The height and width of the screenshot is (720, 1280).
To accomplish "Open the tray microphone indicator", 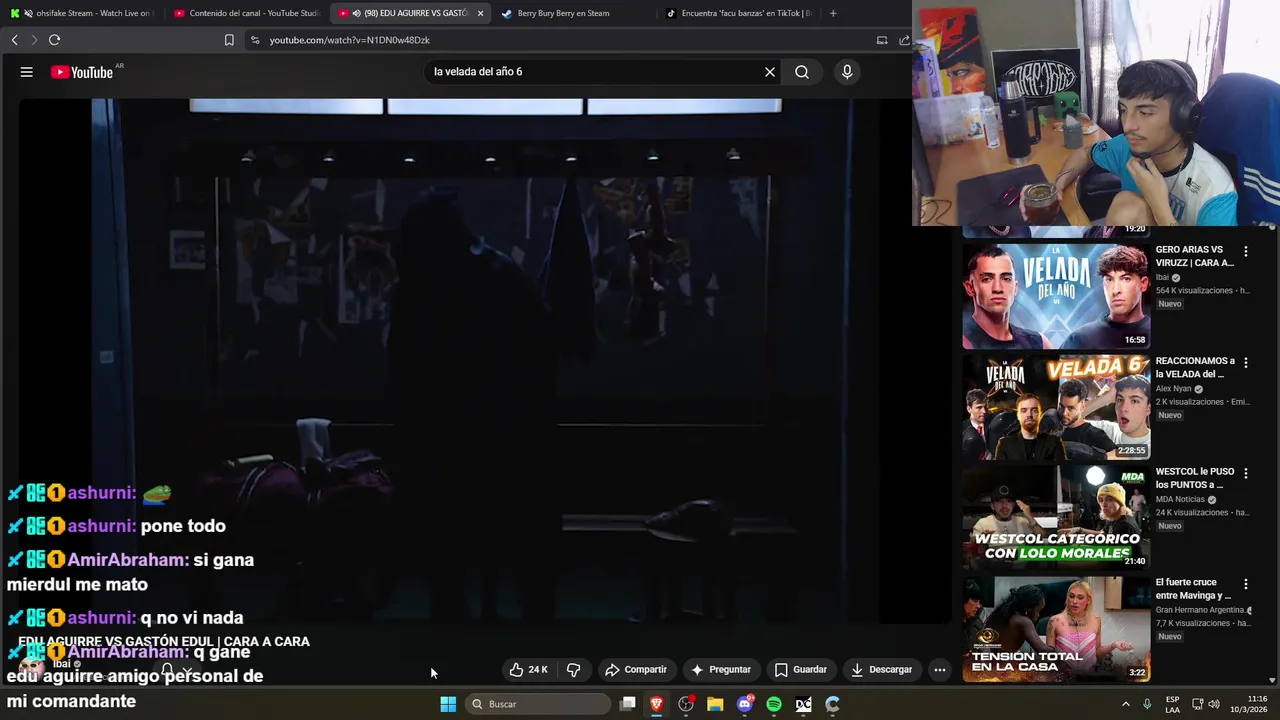I will click(1147, 704).
